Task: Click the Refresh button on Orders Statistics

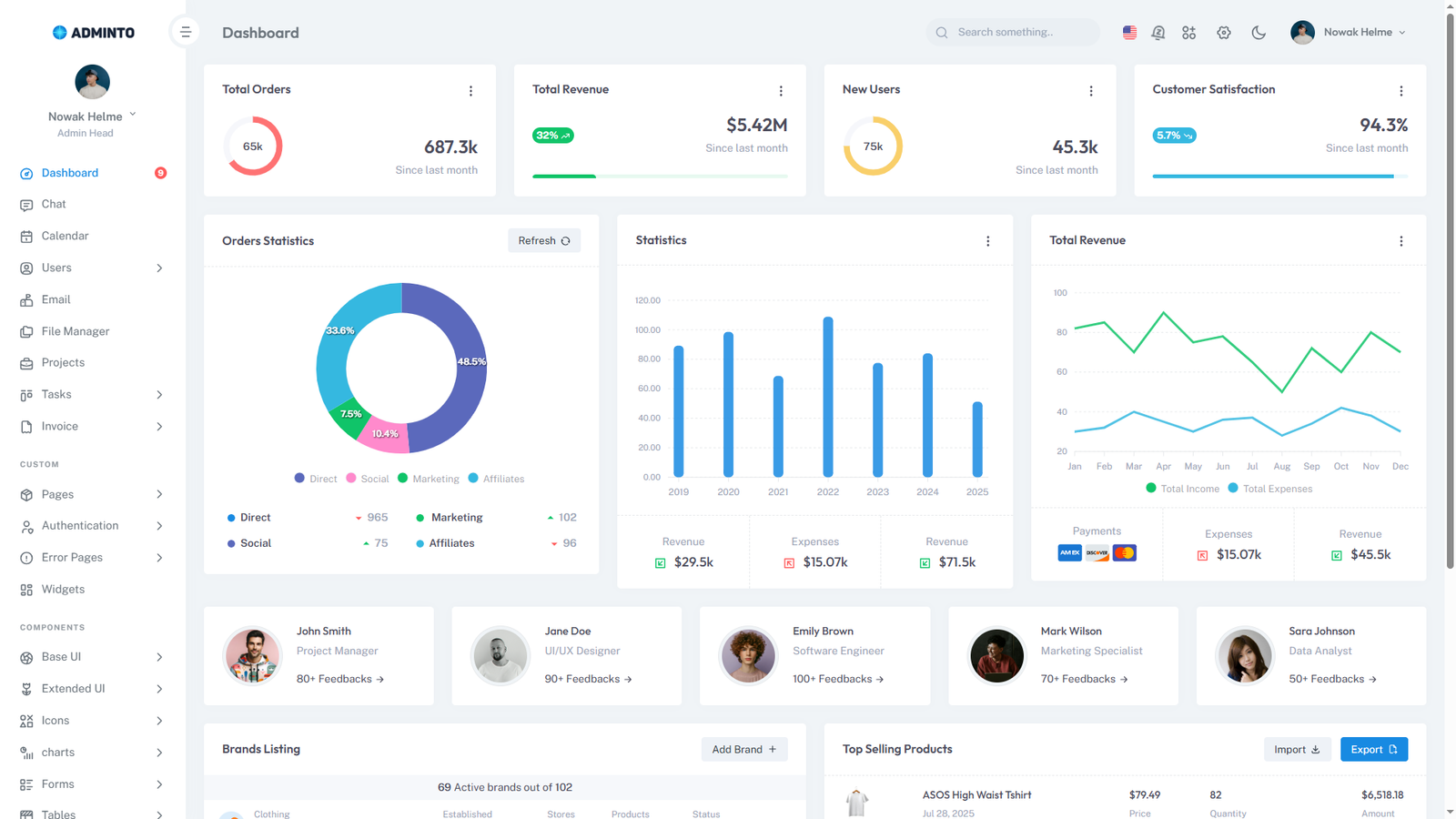Action: 543,241
